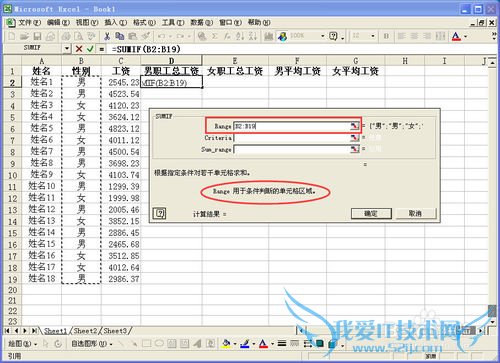Click the Sort Descending icon

click(253, 36)
